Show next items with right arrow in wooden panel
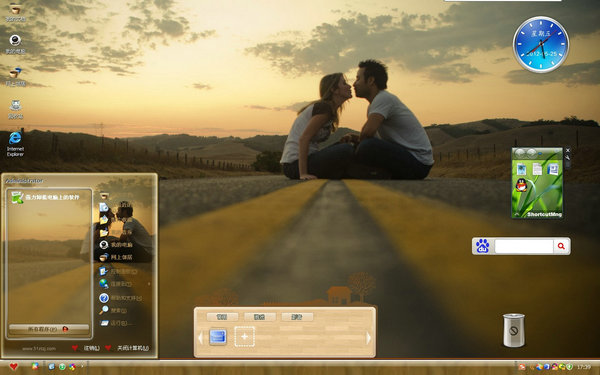The width and height of the screenshot is (600, 375). (x=368, y=338)
